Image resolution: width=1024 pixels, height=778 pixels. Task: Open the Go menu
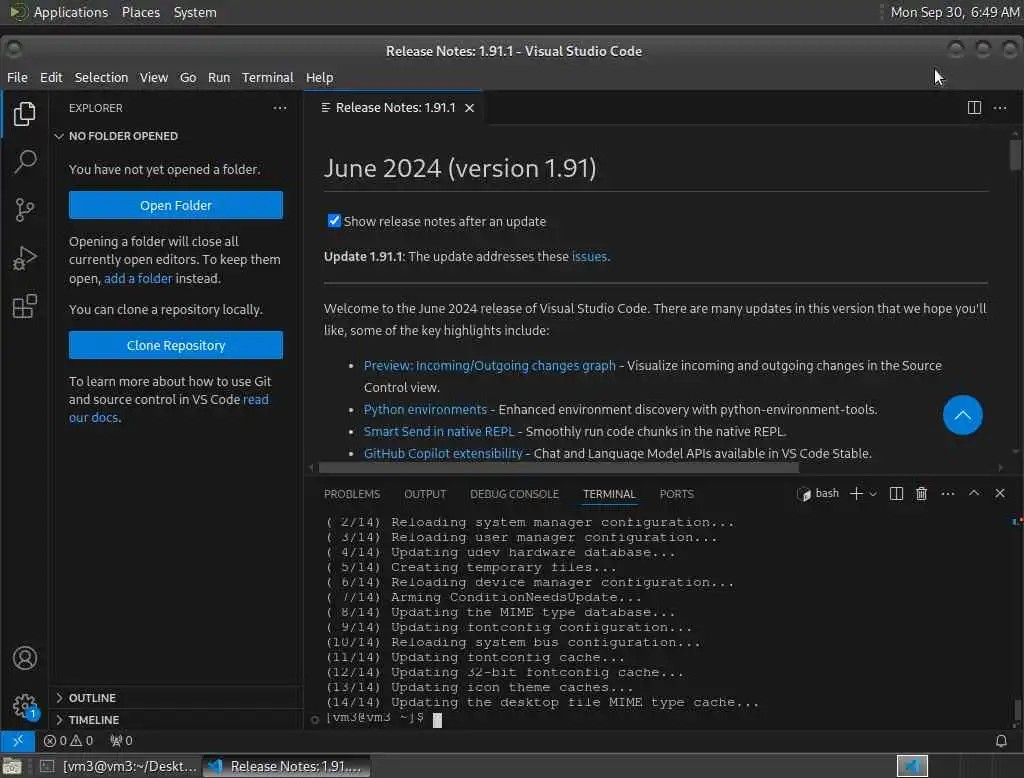[188, 78]
